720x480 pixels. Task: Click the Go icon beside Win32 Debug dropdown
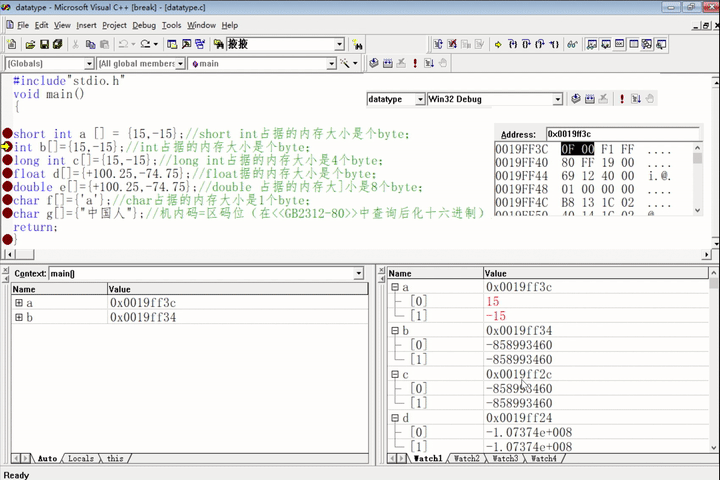tap(636, 99)
